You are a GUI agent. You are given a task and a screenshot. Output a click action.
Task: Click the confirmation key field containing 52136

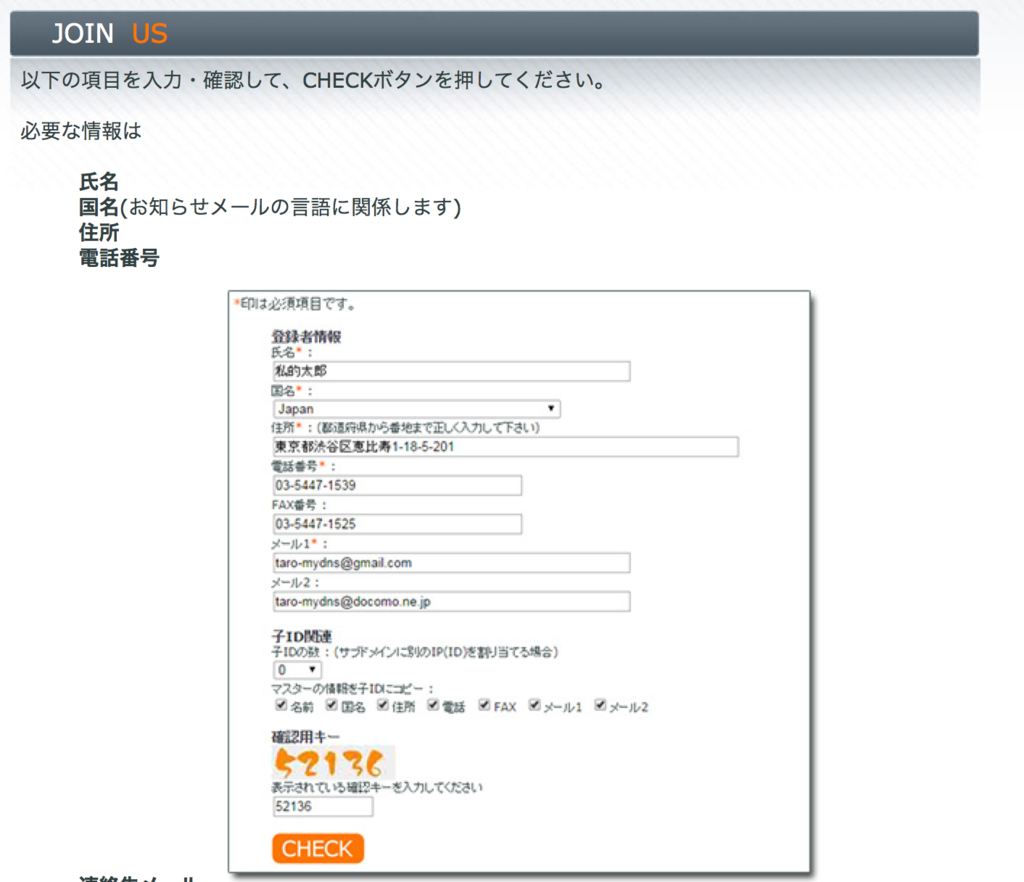(323, 806)
